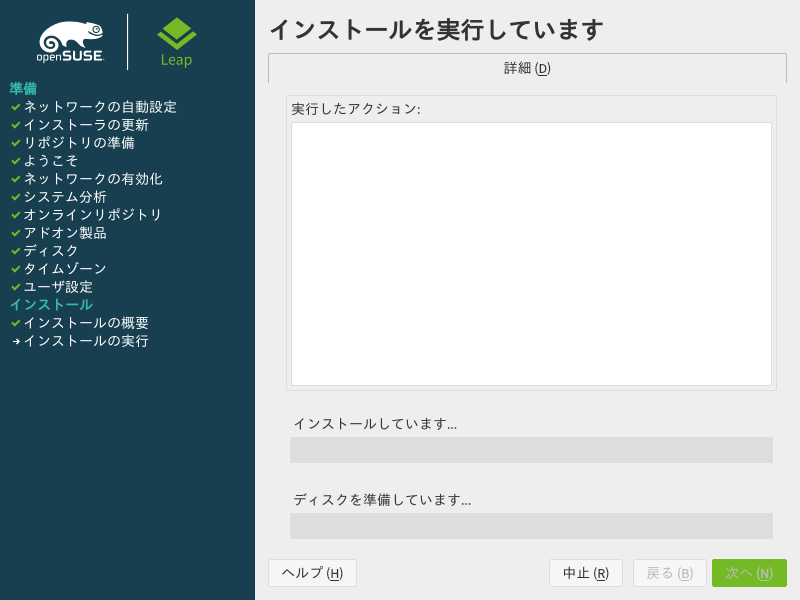Select タイムゾーン step label
The image size is (800, 600).
65,269
